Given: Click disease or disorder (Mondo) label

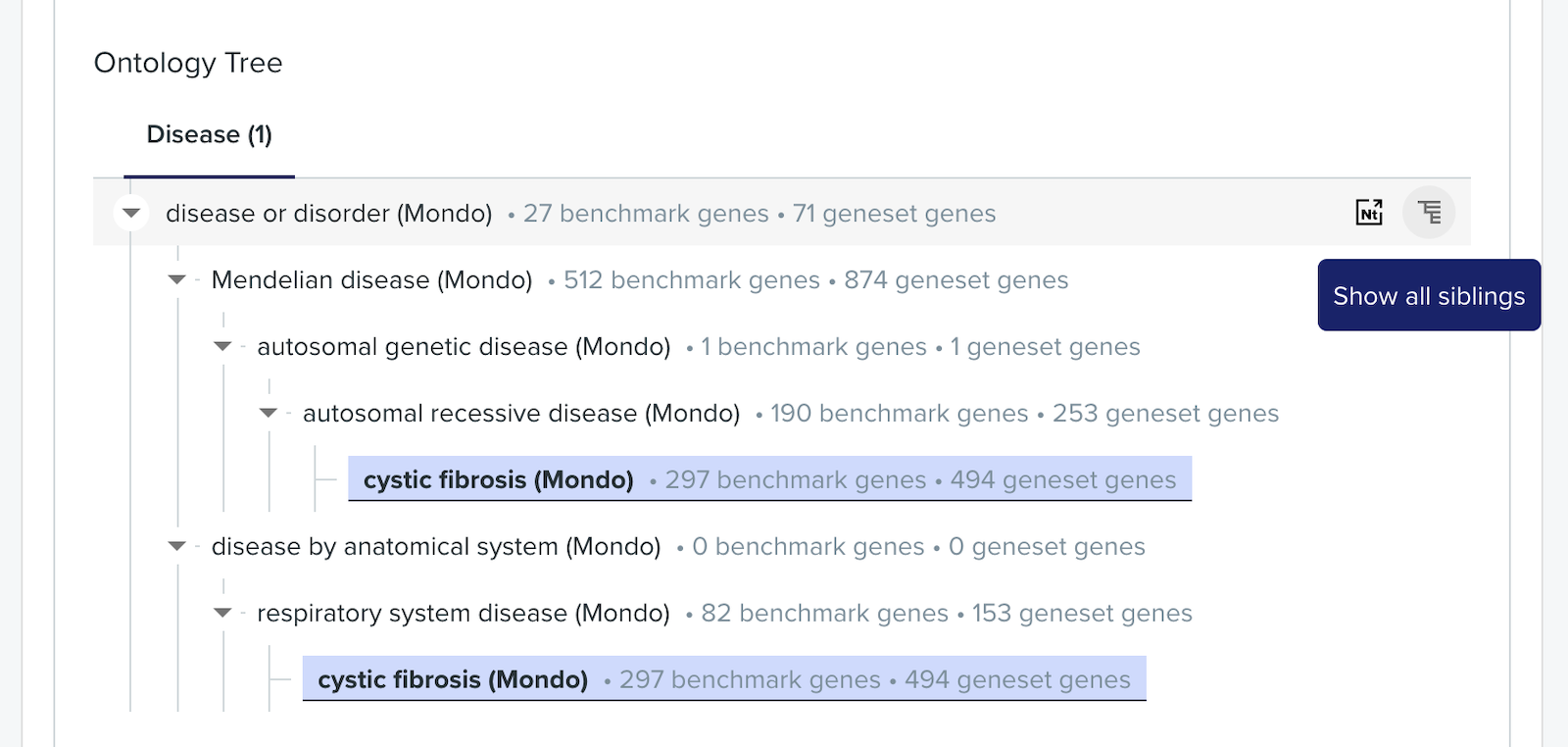Looking at the screenshot, I should click(x=329, y=214).
